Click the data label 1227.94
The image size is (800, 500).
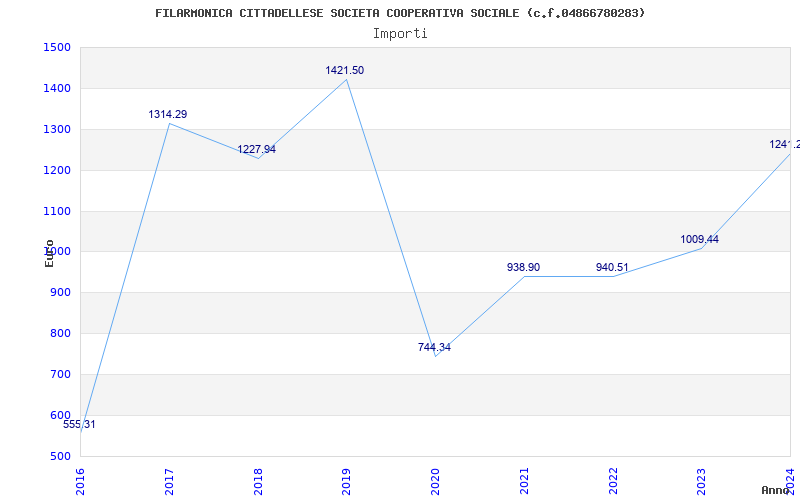pyautogui.click(x=257, y=149)
